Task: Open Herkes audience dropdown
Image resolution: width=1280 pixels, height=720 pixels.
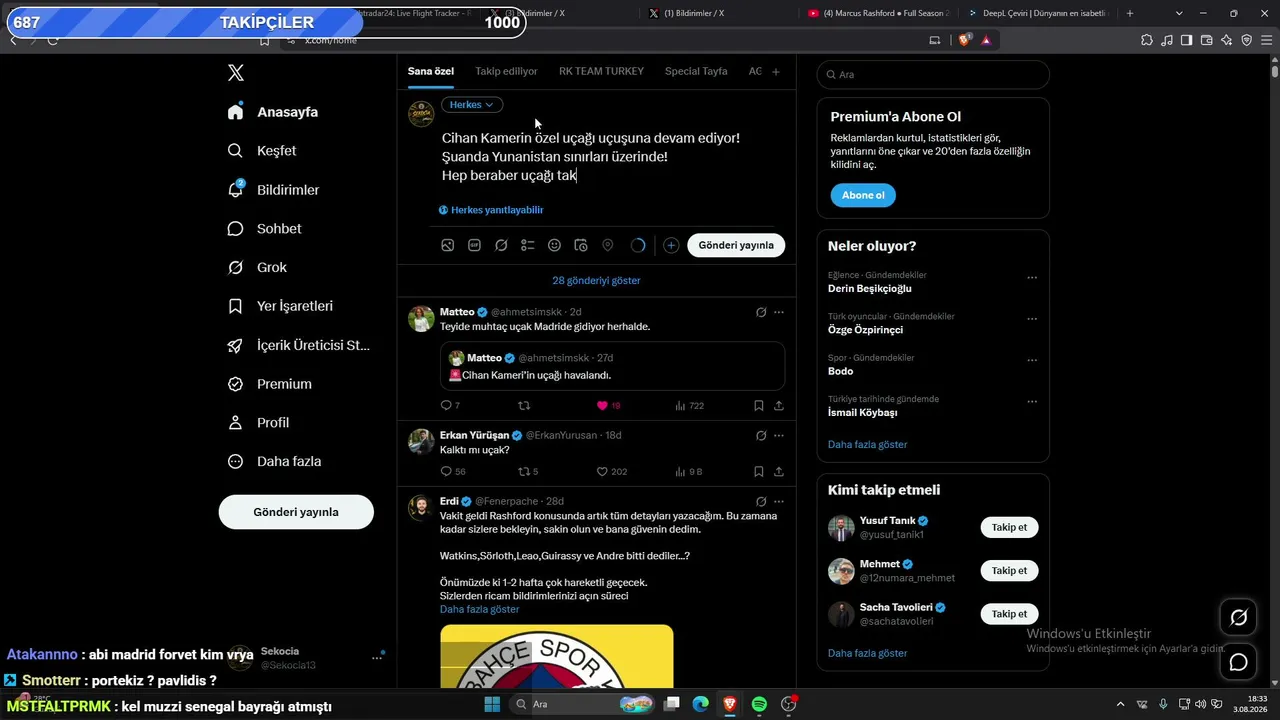Action: coord(472,105)
